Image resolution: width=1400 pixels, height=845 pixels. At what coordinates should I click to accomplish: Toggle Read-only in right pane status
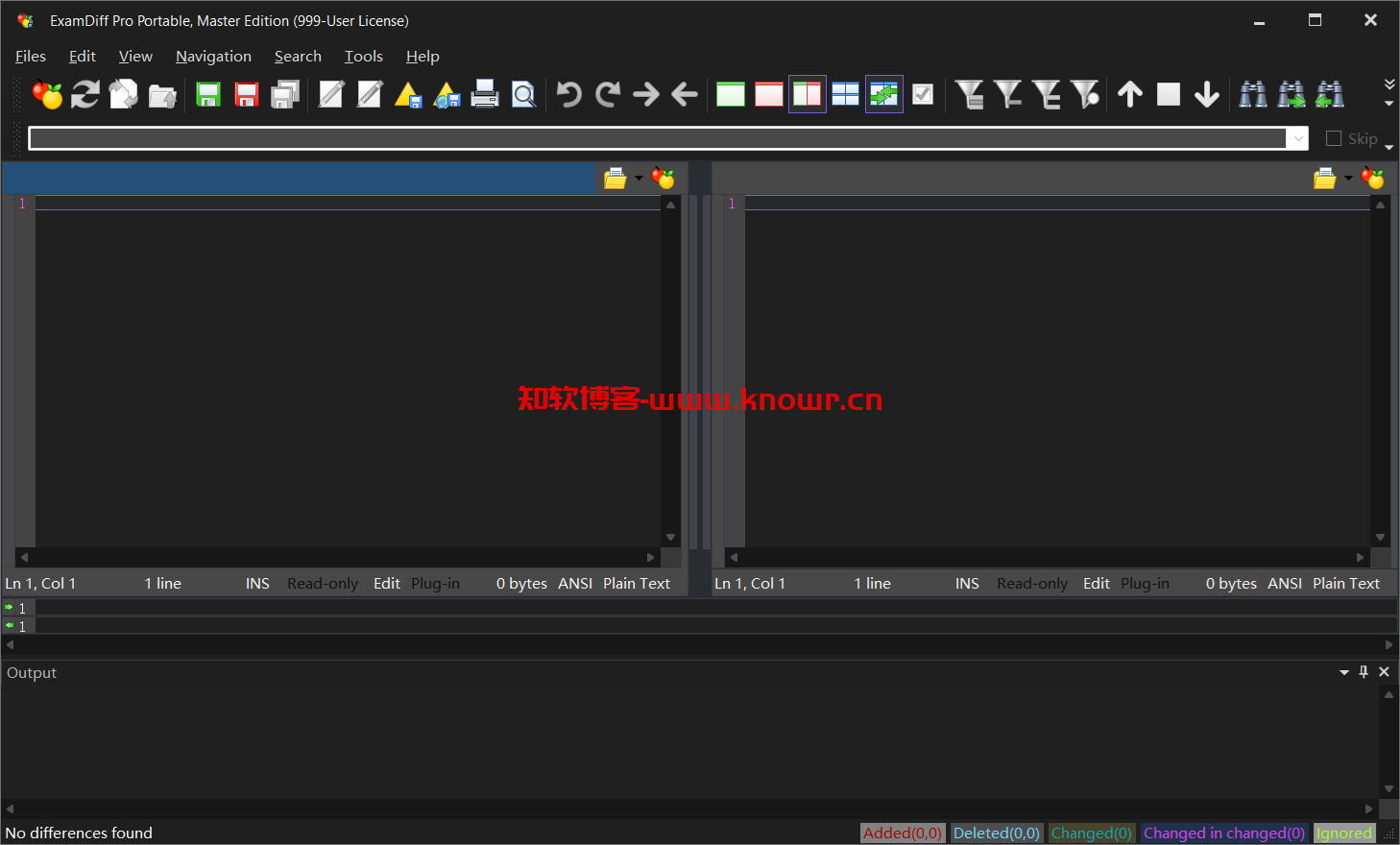[x=1032, y=583]
